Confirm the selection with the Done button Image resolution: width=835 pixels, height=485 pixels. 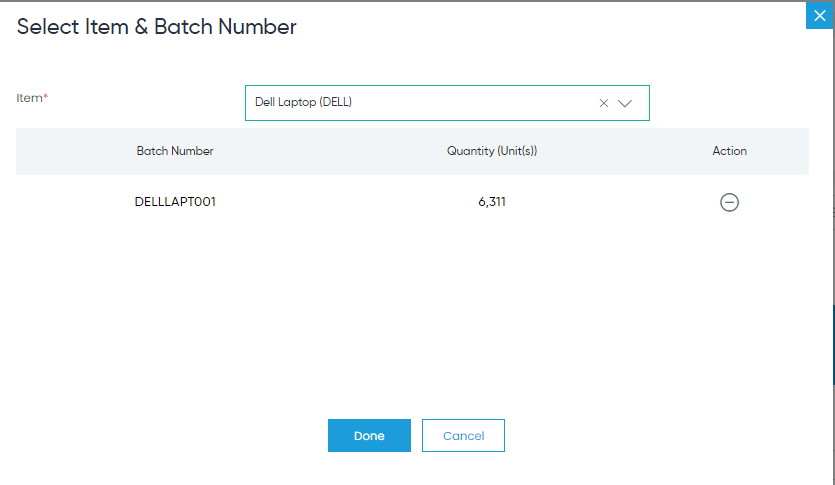pos(369,435)
